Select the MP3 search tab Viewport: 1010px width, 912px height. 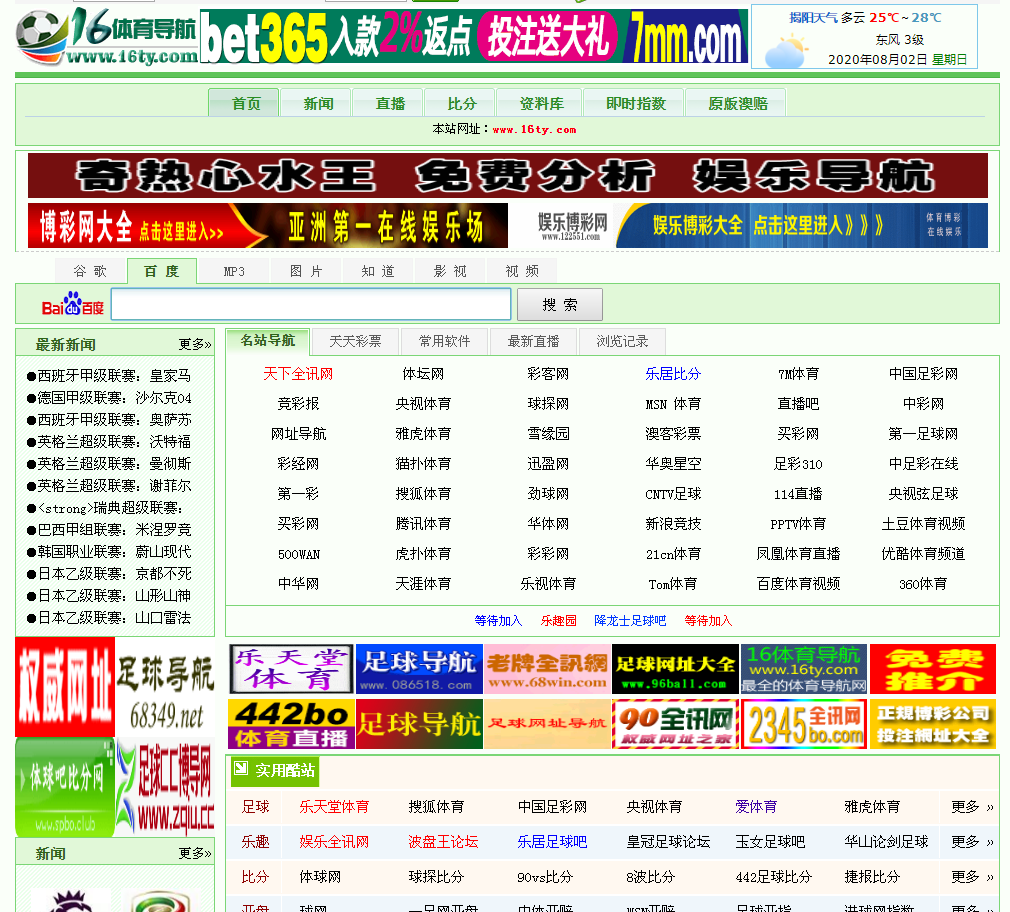tap(234, 271)
